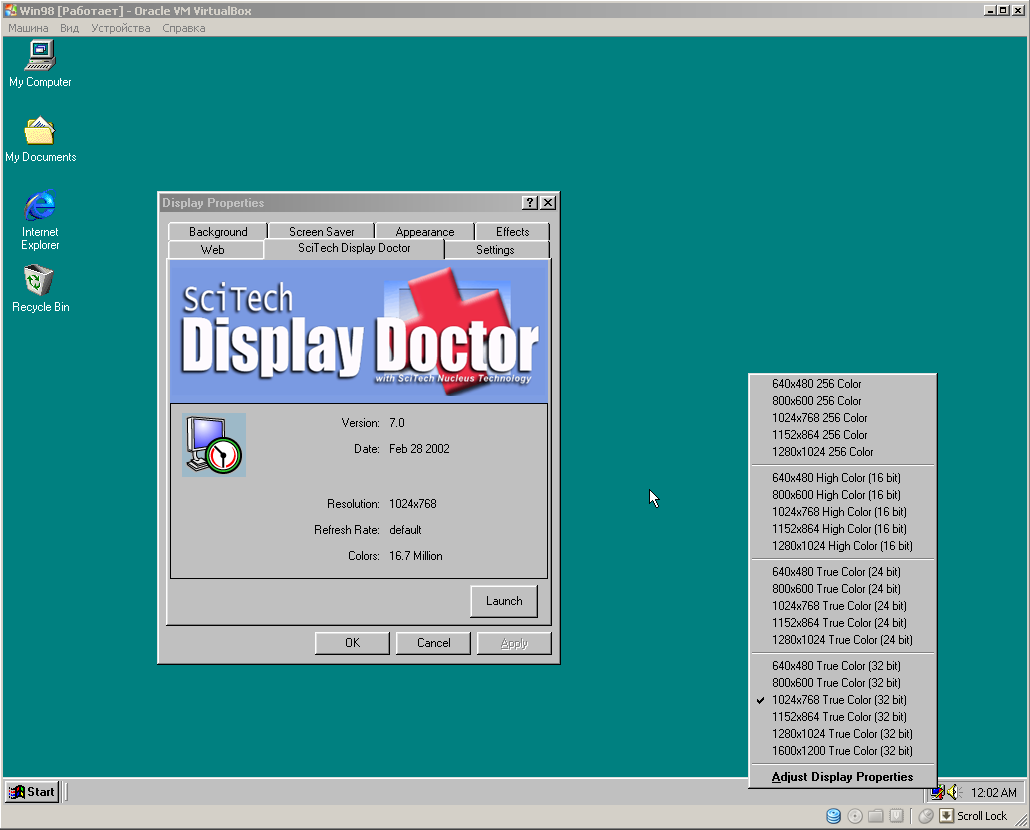Click the VirtualBox optical disc status icon
The image size is (1030, 830).
click(x=855, y=816)
